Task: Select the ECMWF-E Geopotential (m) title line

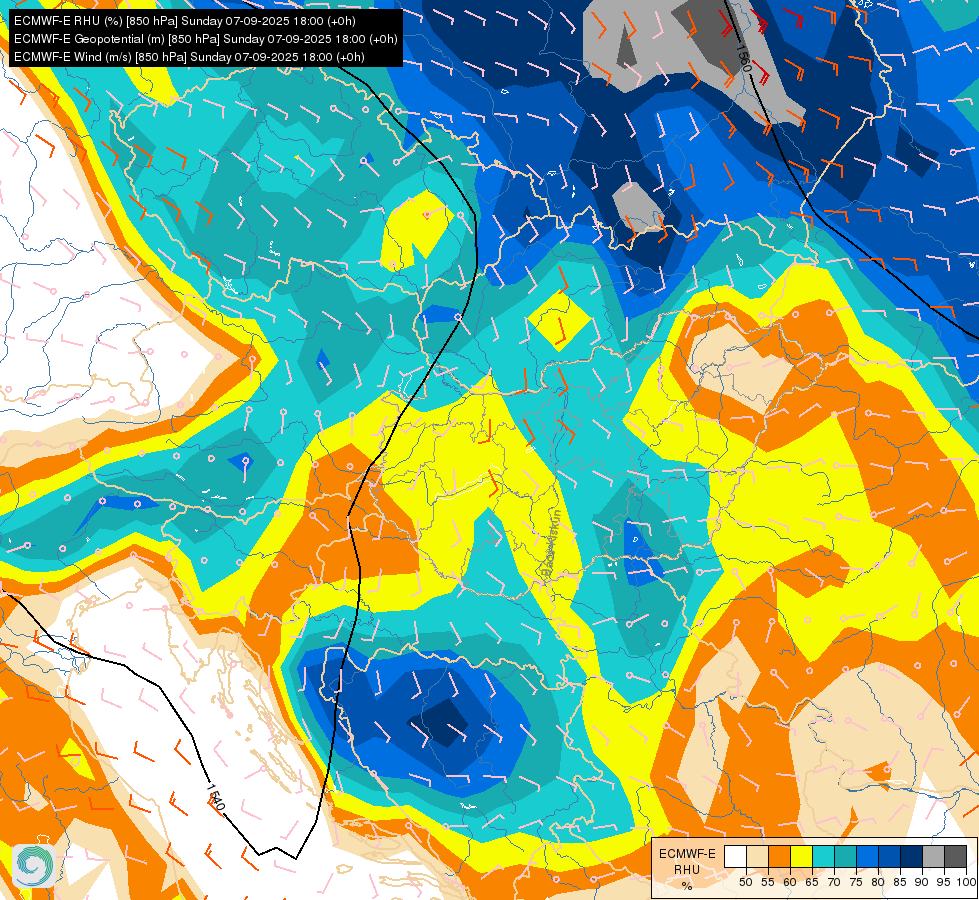Action: tap(205, 39)
